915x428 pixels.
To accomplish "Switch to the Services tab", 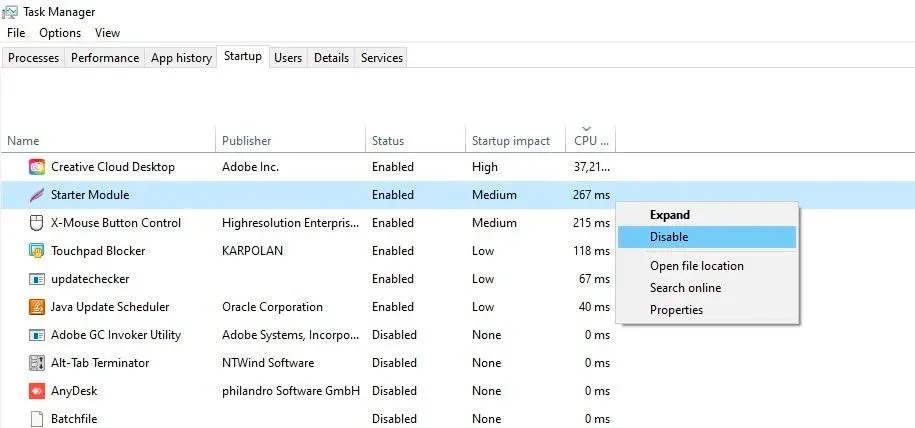I will coord(382,58).
